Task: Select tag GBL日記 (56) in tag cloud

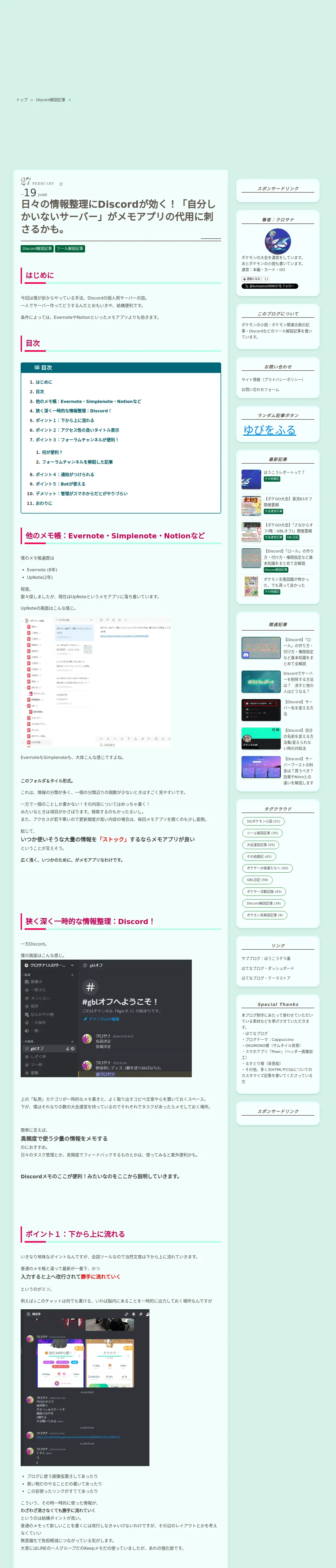Action: [257, 880]
